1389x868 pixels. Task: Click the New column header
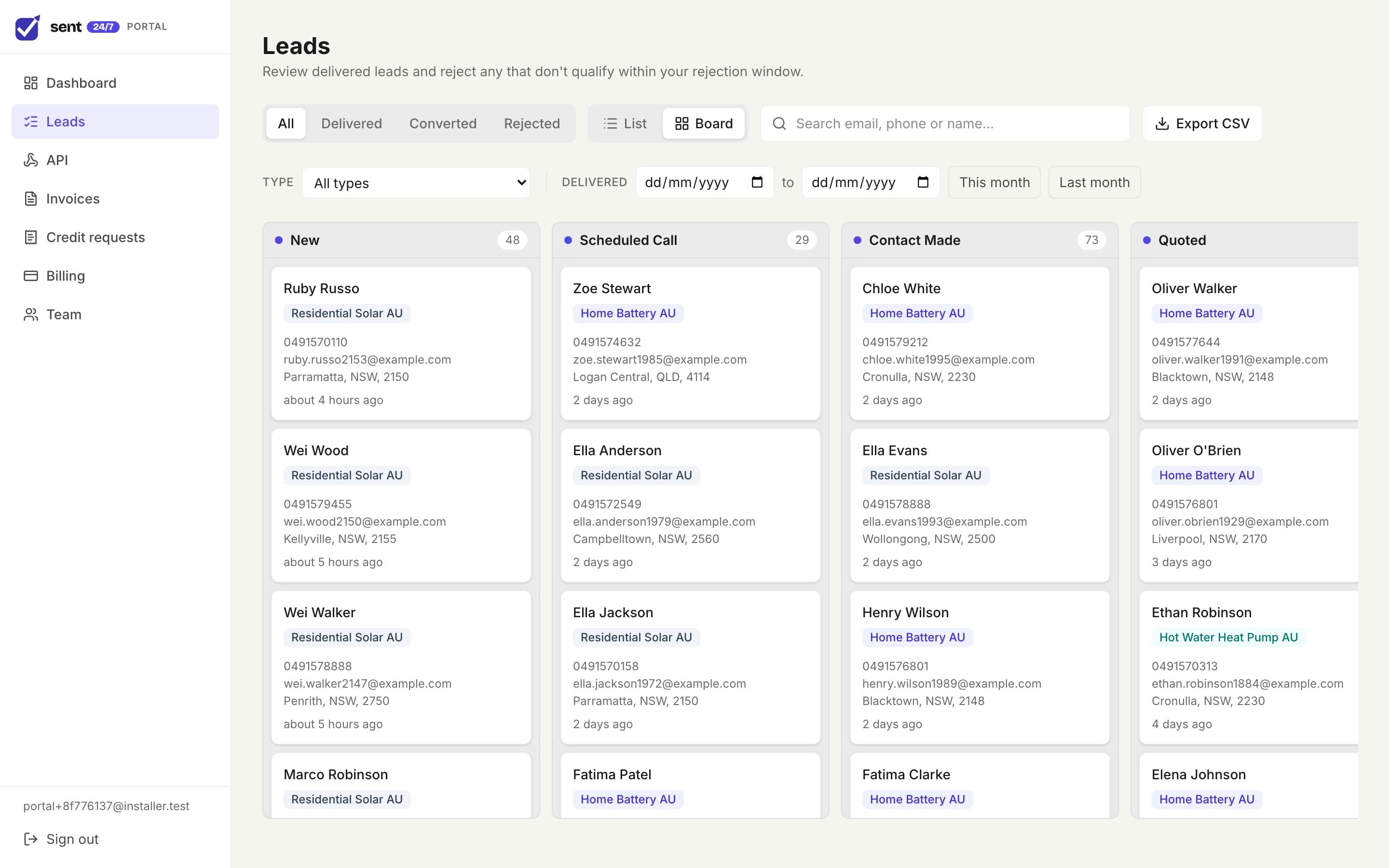(x=401, y=240)
